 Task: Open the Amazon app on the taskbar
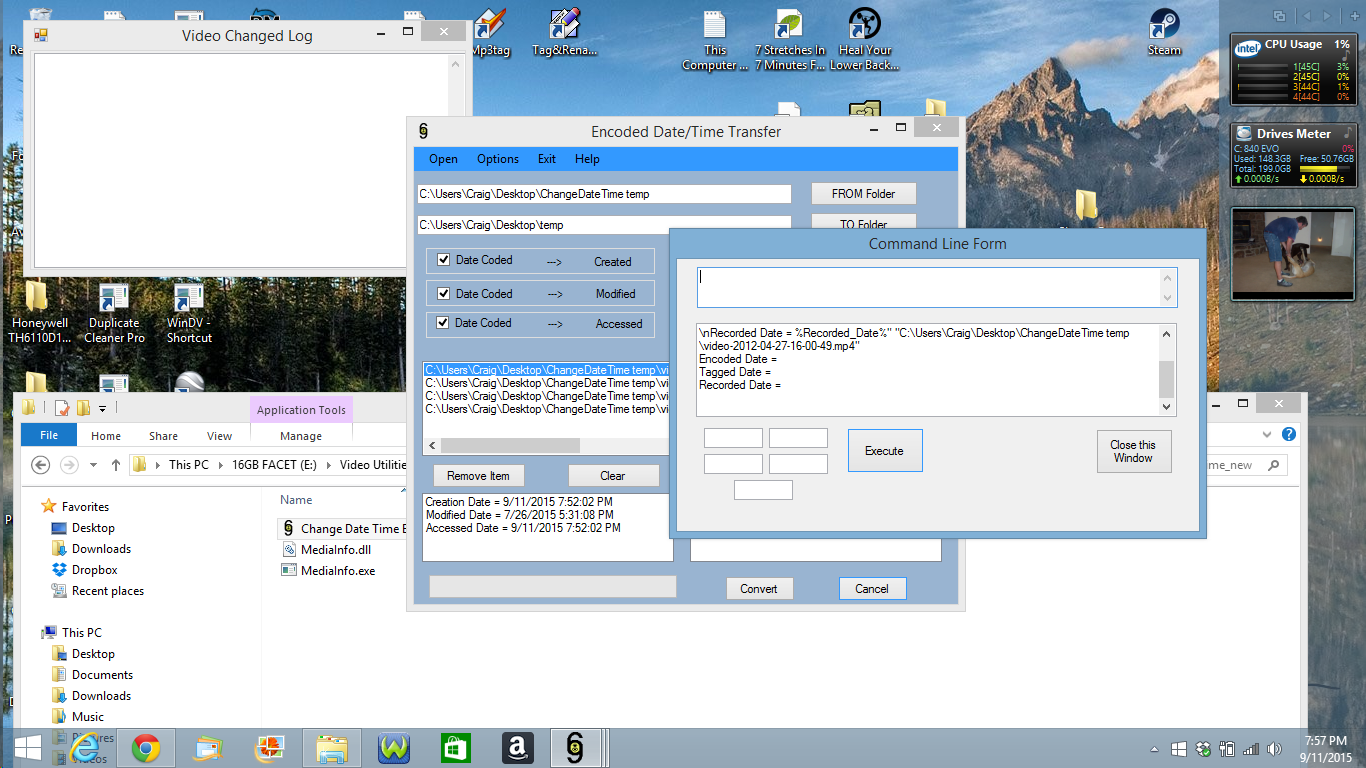click(x=518, y=748)
